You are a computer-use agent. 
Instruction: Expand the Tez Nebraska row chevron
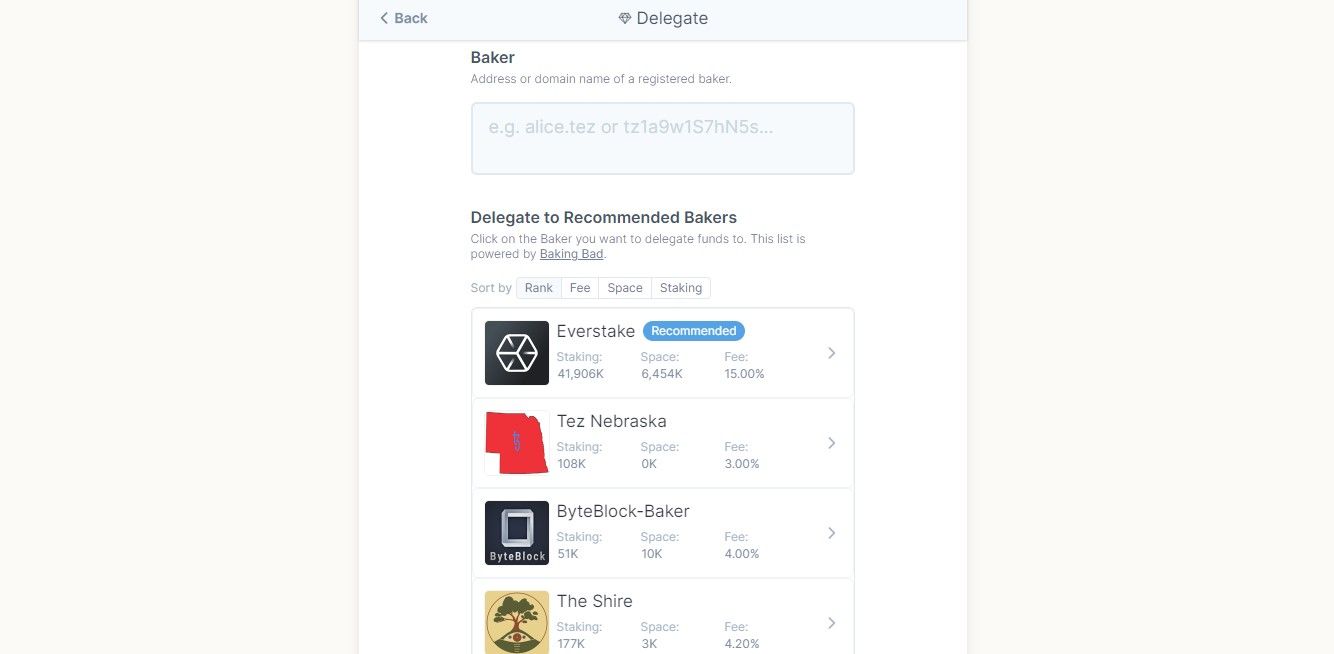(832, 443)
